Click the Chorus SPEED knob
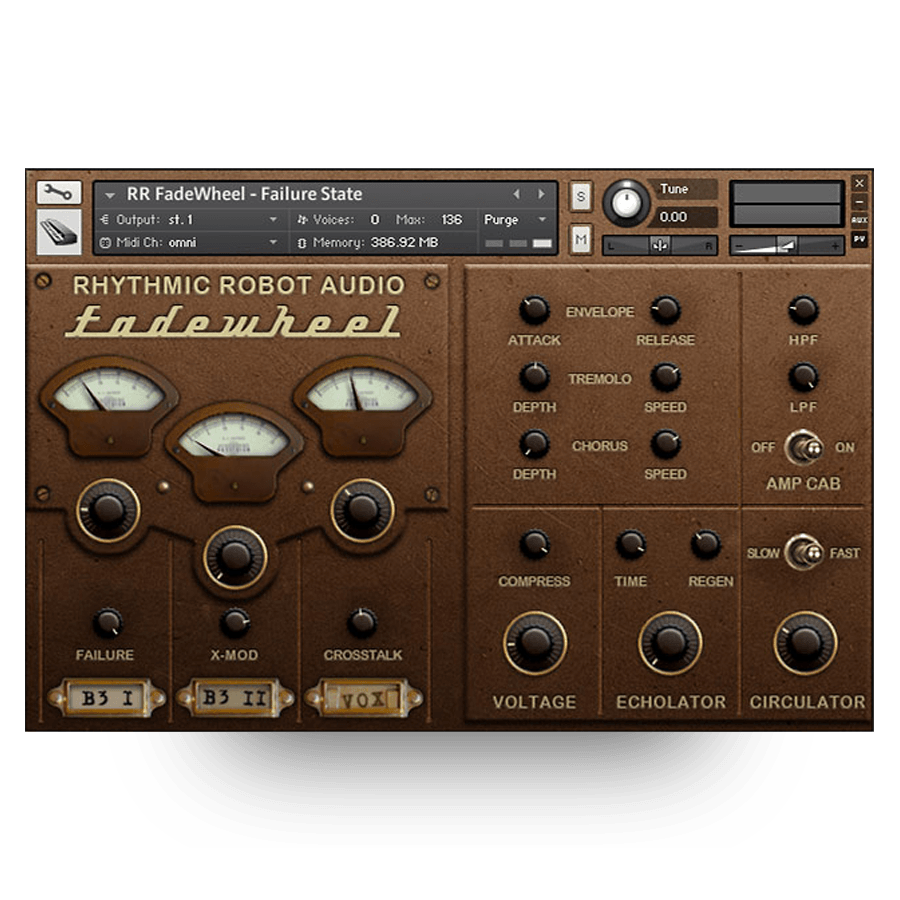900x900 pixels. pyautogui.click(x=665, y=444)
